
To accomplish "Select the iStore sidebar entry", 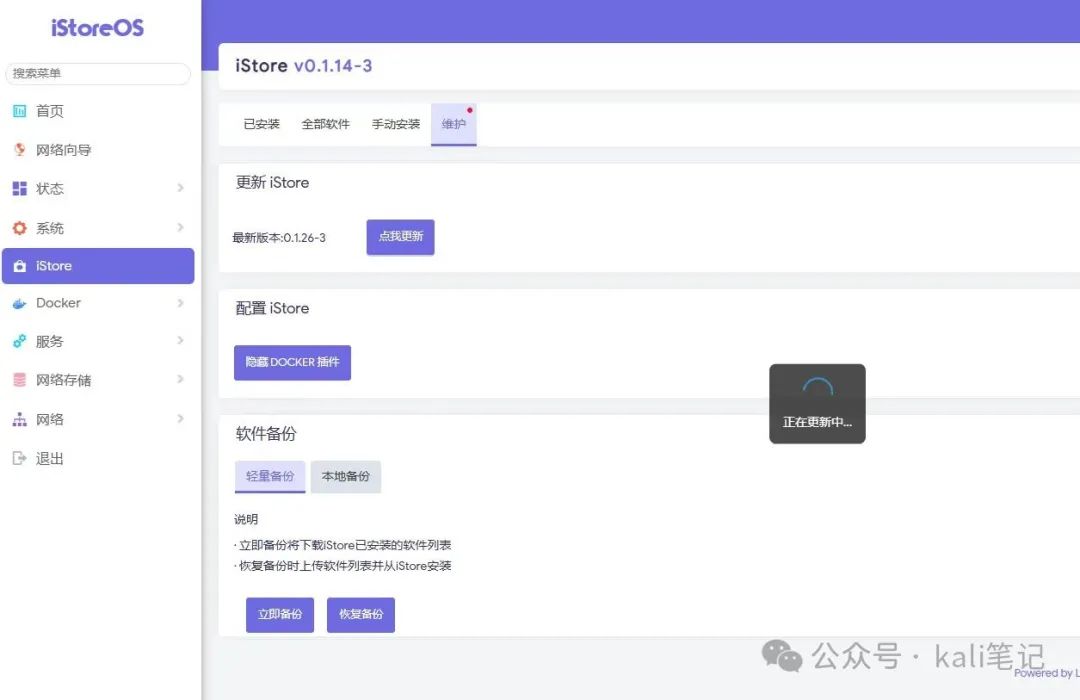I will pyautogui.click(x=98, y=266).
